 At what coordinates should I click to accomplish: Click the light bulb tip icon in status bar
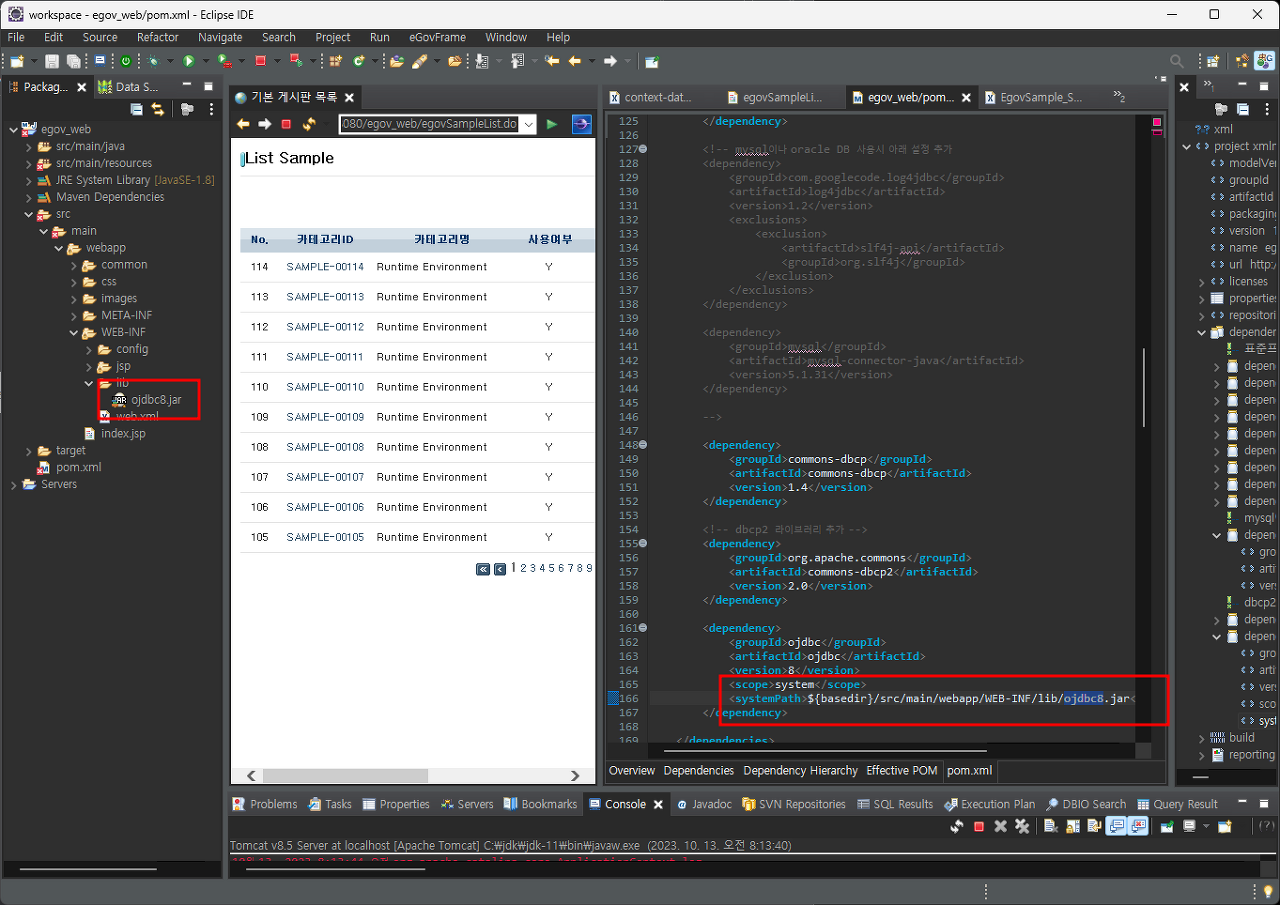tap(1268, 891)
